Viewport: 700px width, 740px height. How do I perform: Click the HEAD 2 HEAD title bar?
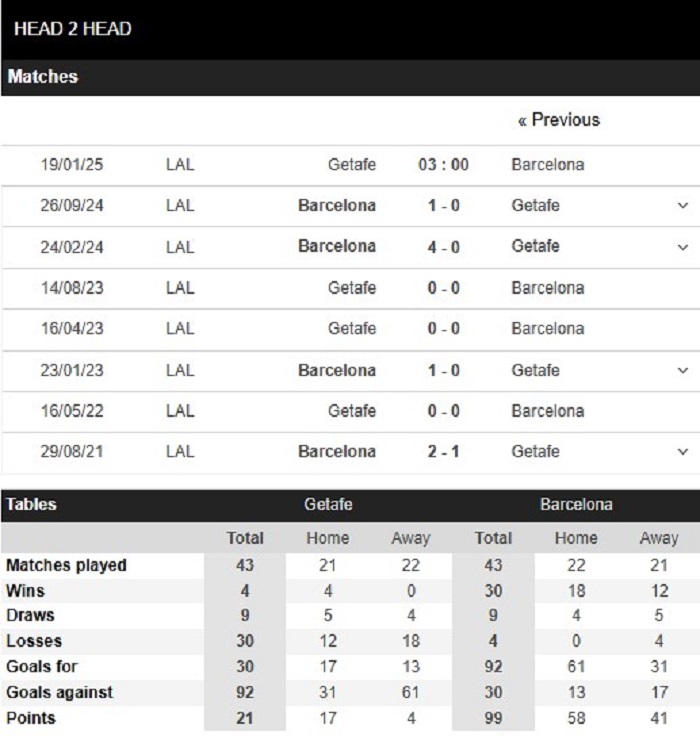tap(350, 29)
